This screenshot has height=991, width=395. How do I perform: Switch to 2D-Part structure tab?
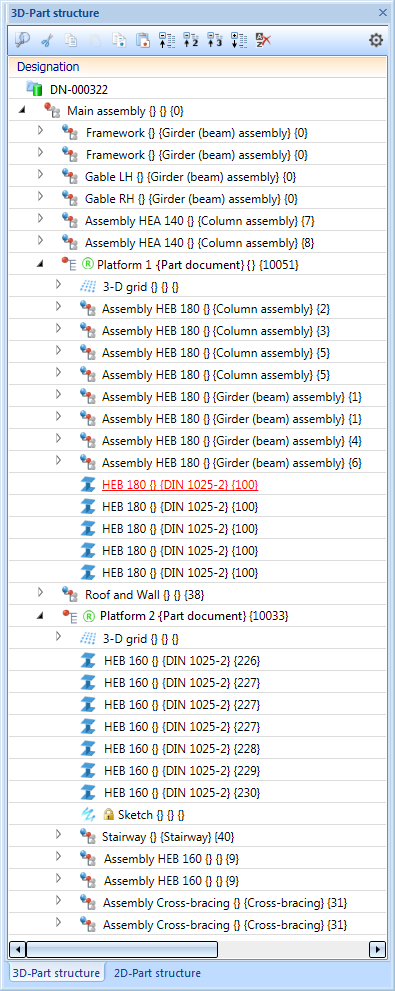click(x=157, y=973)
